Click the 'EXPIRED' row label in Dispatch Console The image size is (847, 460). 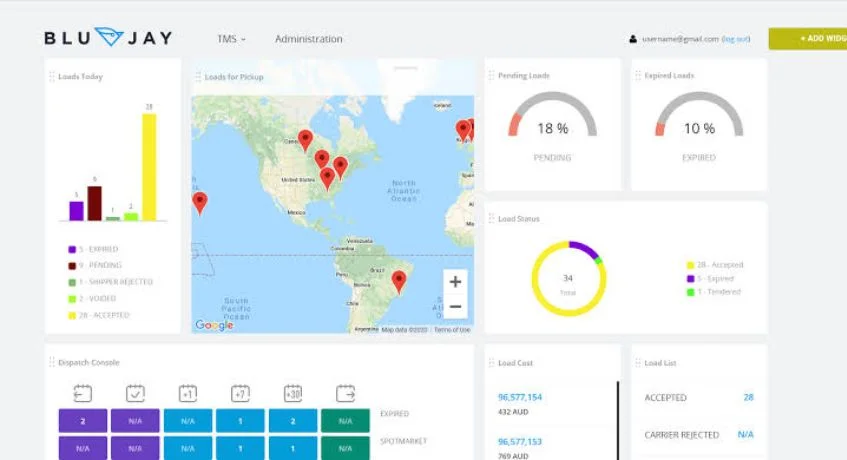(394, 414)
